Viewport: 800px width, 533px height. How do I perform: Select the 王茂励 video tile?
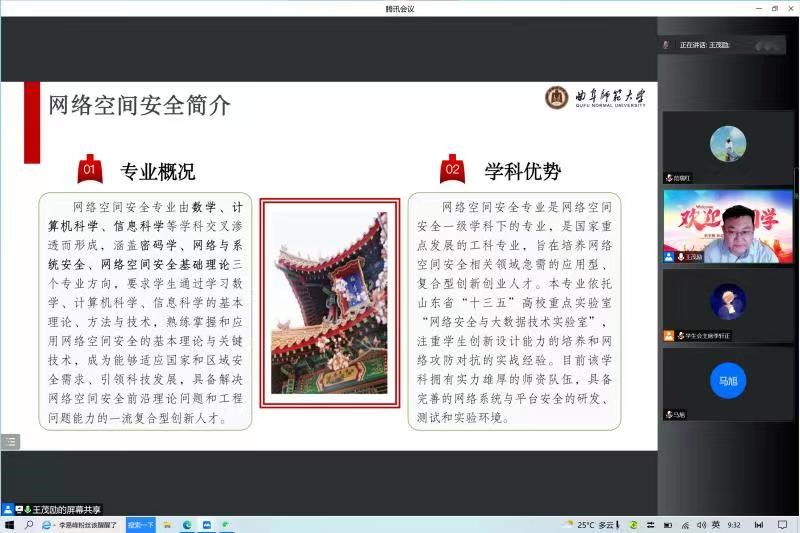point(728,226)
